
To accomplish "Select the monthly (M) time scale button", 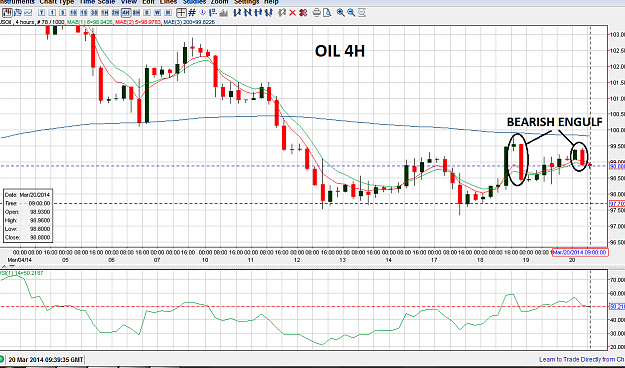I will point(168,13).
